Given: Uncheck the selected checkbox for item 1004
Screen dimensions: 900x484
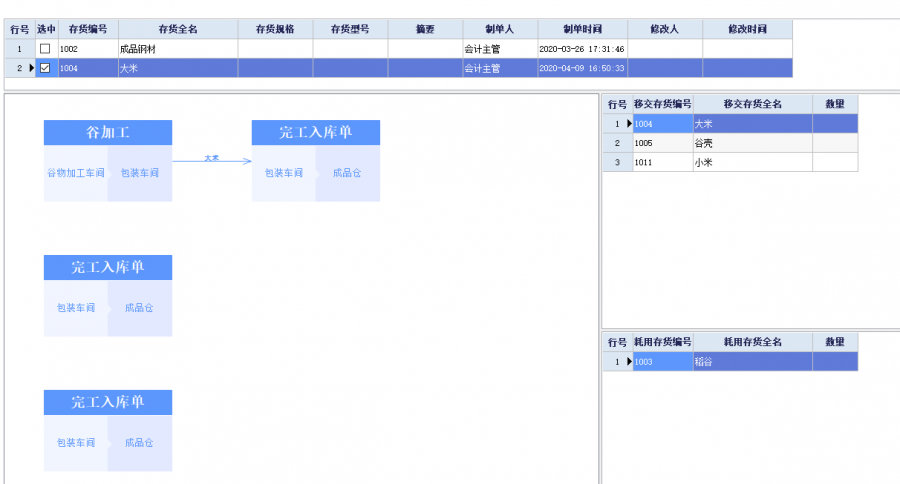Looking at the screenshot, I should coord(44,68).
